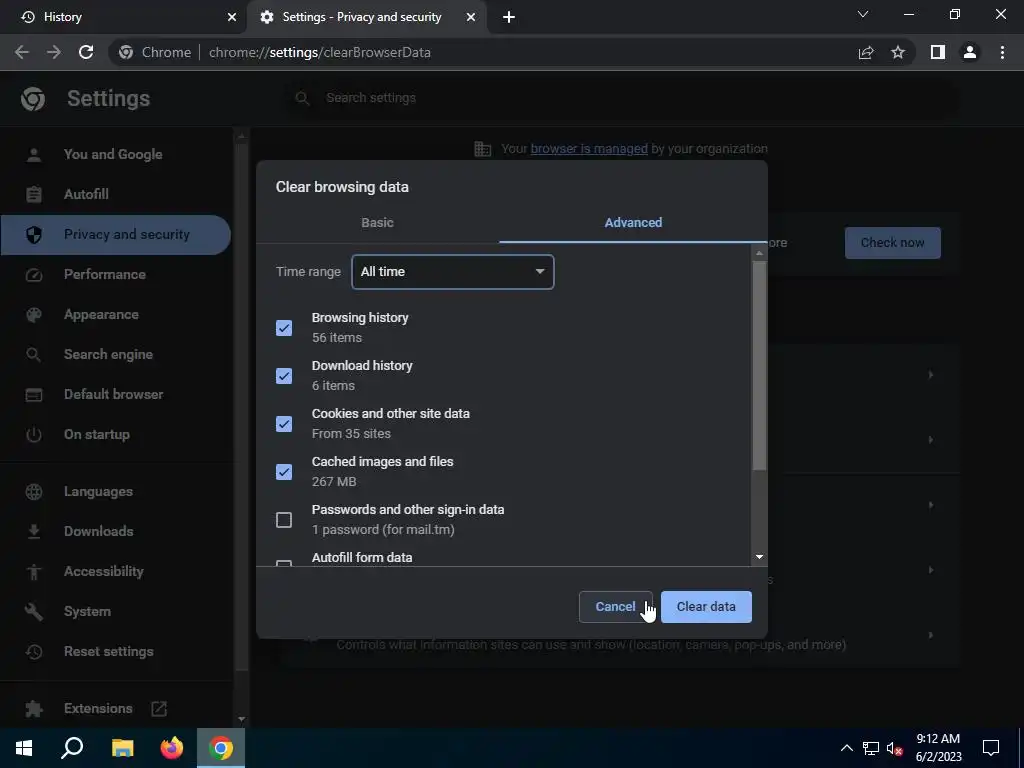Click the address bar URL
The width and height of the screenshot is (1024, 768).
pyautogui.click(x=319, y=52)
